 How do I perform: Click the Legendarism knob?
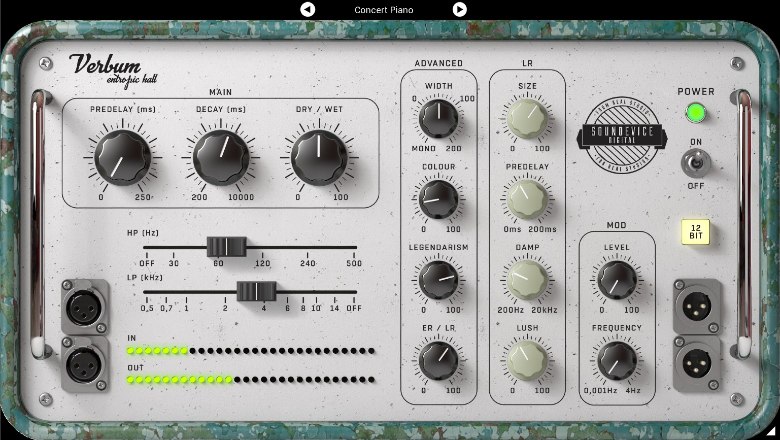438,279
